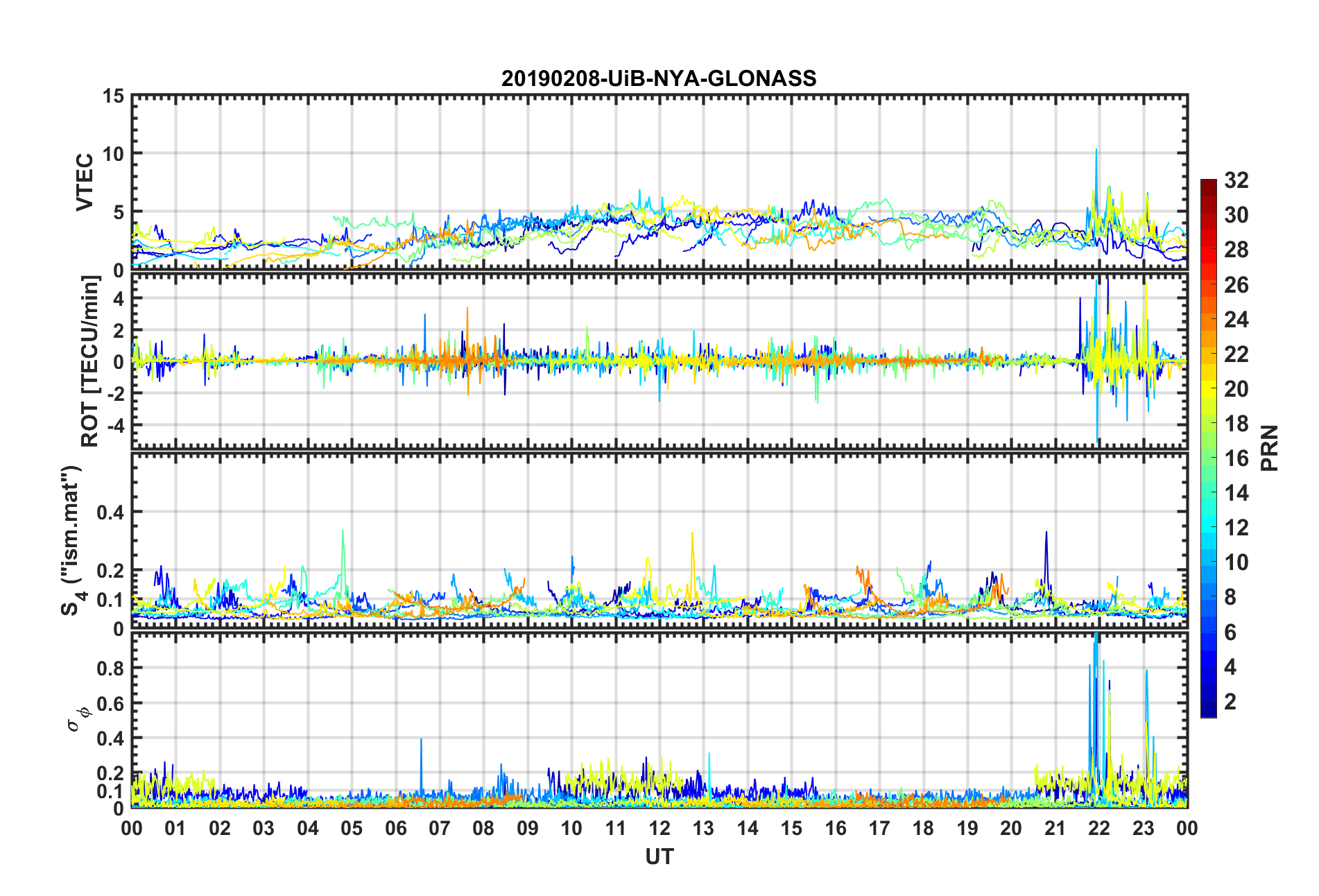The height and width of the screenshot is (896, 1319).
Task: Click the S4 ("ism.mat") axis label
Action: [71, 540]
